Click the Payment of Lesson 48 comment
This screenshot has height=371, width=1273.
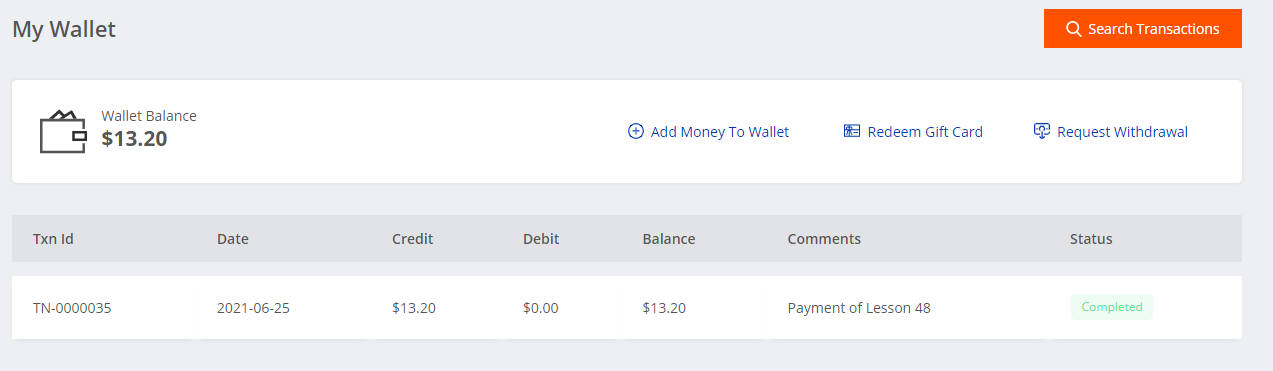tap(859, 308)
